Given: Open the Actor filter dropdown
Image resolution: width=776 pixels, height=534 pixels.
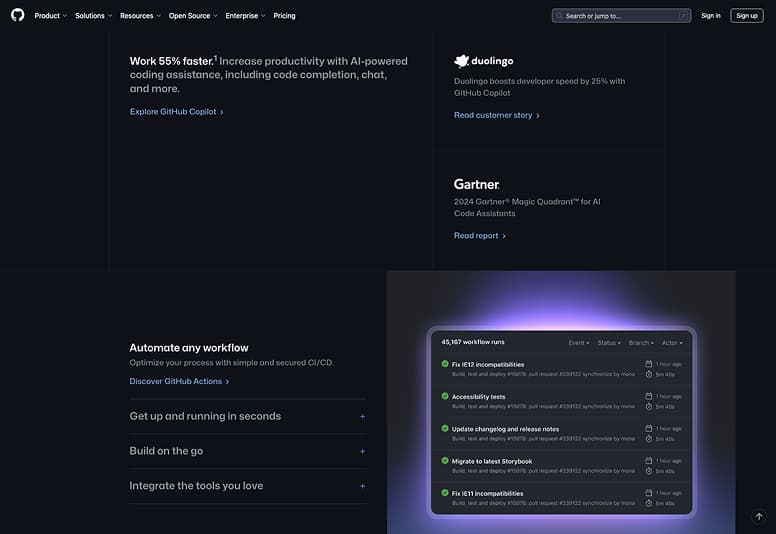Looking at the screenshot, I should point(672,342).
